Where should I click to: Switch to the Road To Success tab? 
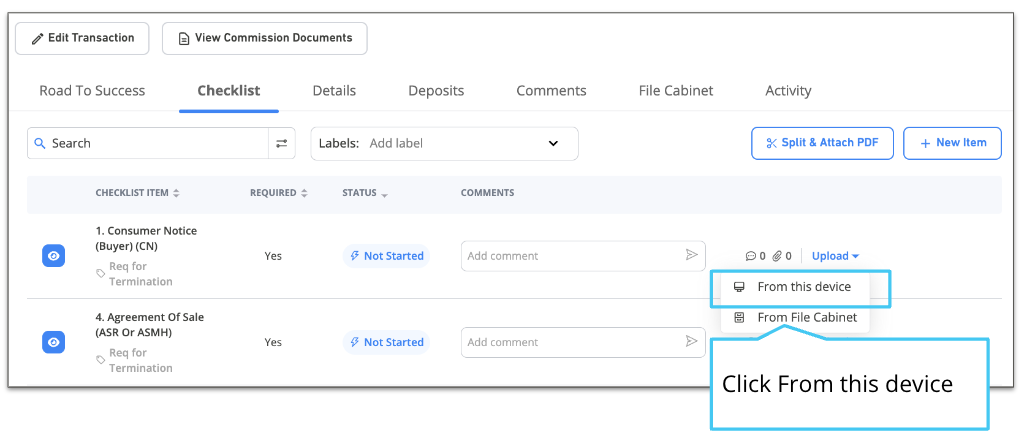pos(92,90)
